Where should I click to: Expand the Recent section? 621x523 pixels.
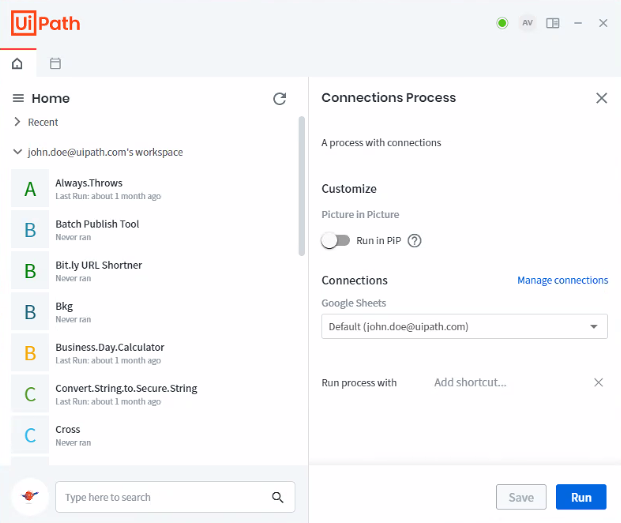[17, 122]
